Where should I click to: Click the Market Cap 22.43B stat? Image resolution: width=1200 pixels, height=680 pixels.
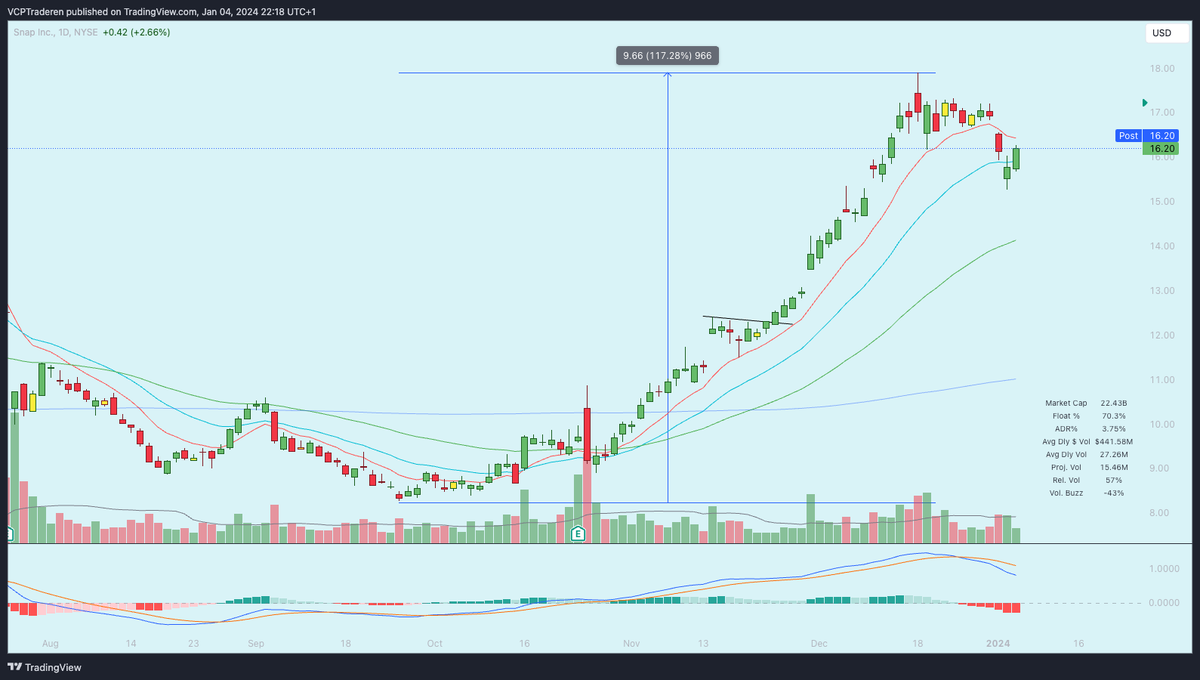[1087, 403]
